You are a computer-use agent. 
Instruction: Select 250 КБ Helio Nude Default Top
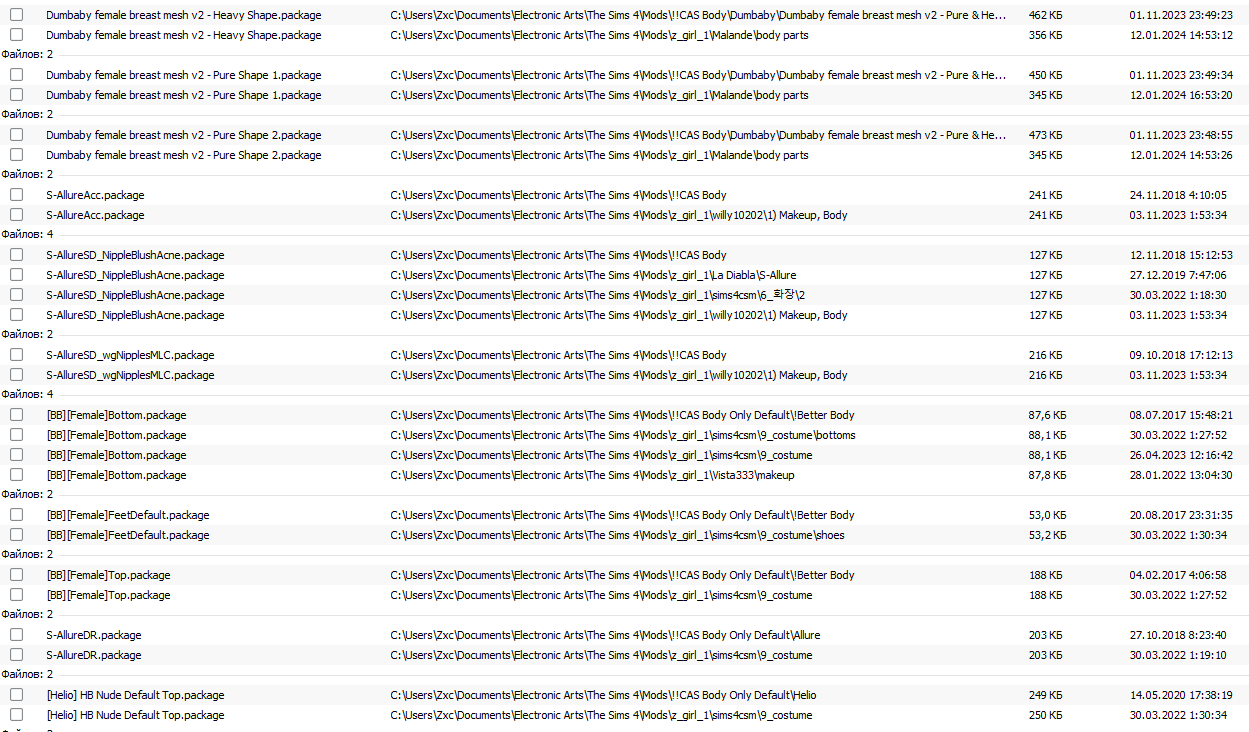pos(16,715)
